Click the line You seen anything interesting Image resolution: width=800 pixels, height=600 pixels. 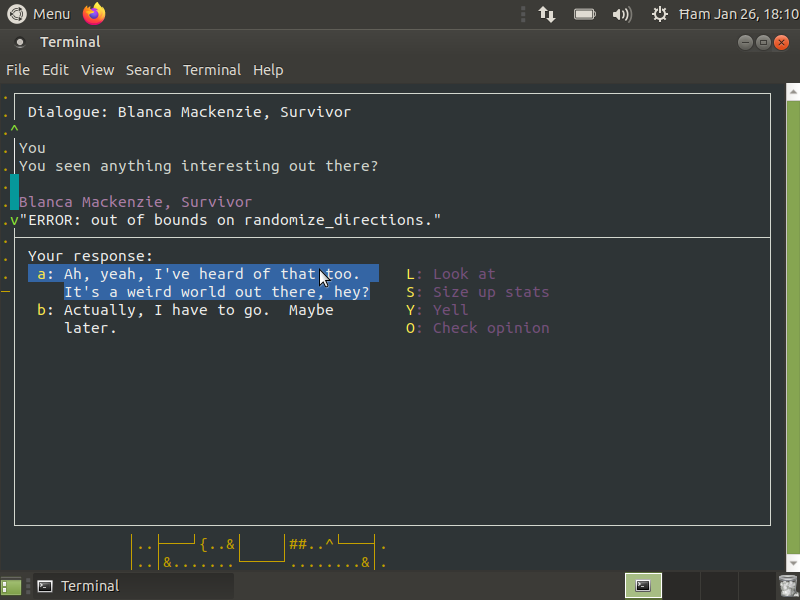point(198,166)
